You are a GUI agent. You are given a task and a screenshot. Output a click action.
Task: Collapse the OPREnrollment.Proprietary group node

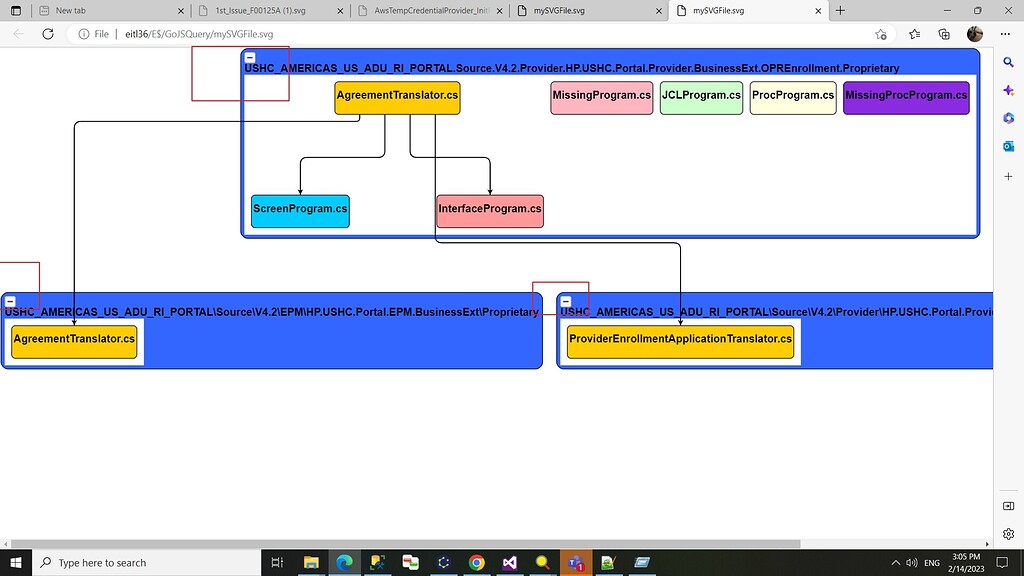tap(250, 57)
